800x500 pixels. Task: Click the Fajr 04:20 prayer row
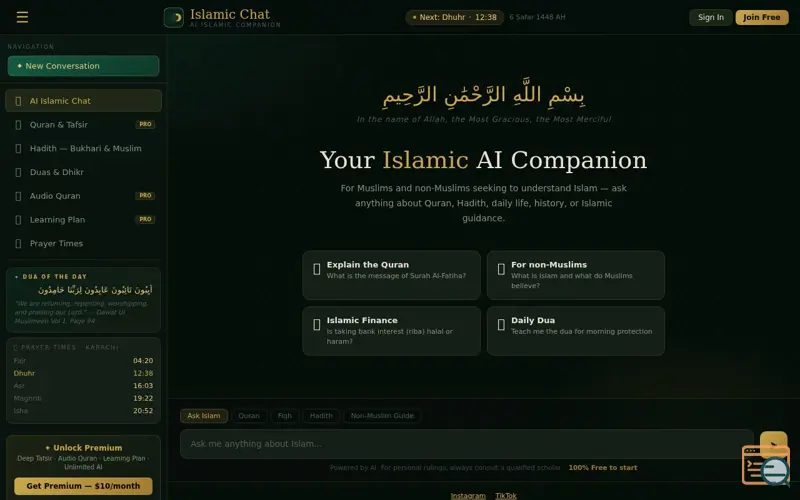coord(83,361)
